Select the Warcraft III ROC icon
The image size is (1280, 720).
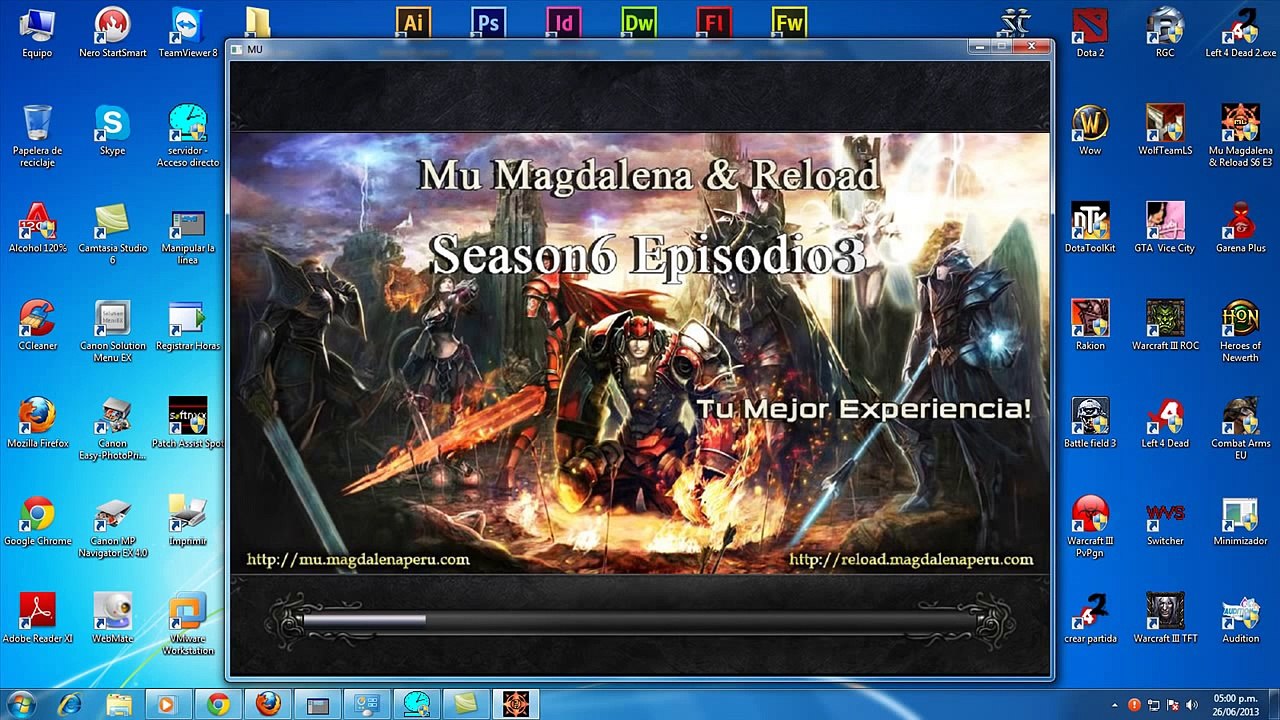(x=1165, y=325)
